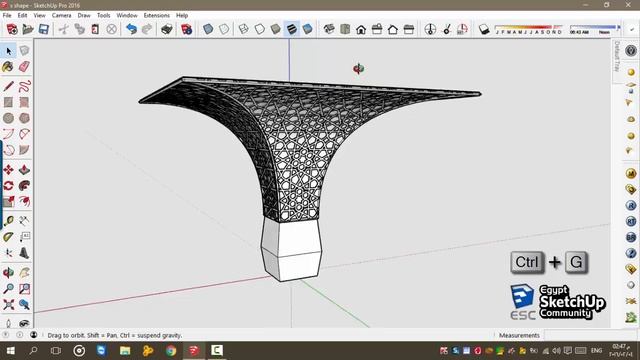
Task: Pick the Paint Bucket tool
Action: tap(8, 67)
